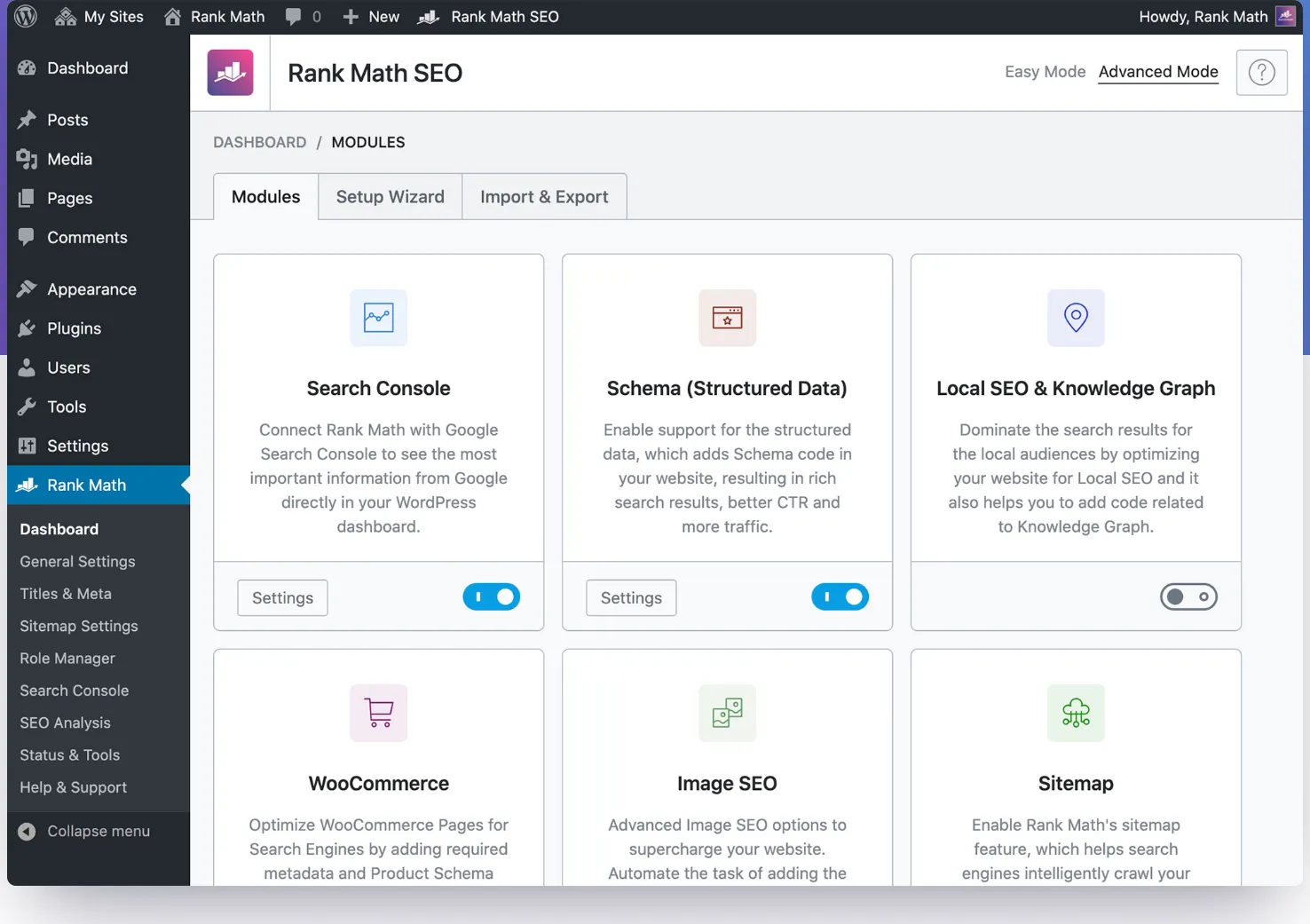
Task: Click the Collapse menu arrow icon
Action: tap(28, 832)
